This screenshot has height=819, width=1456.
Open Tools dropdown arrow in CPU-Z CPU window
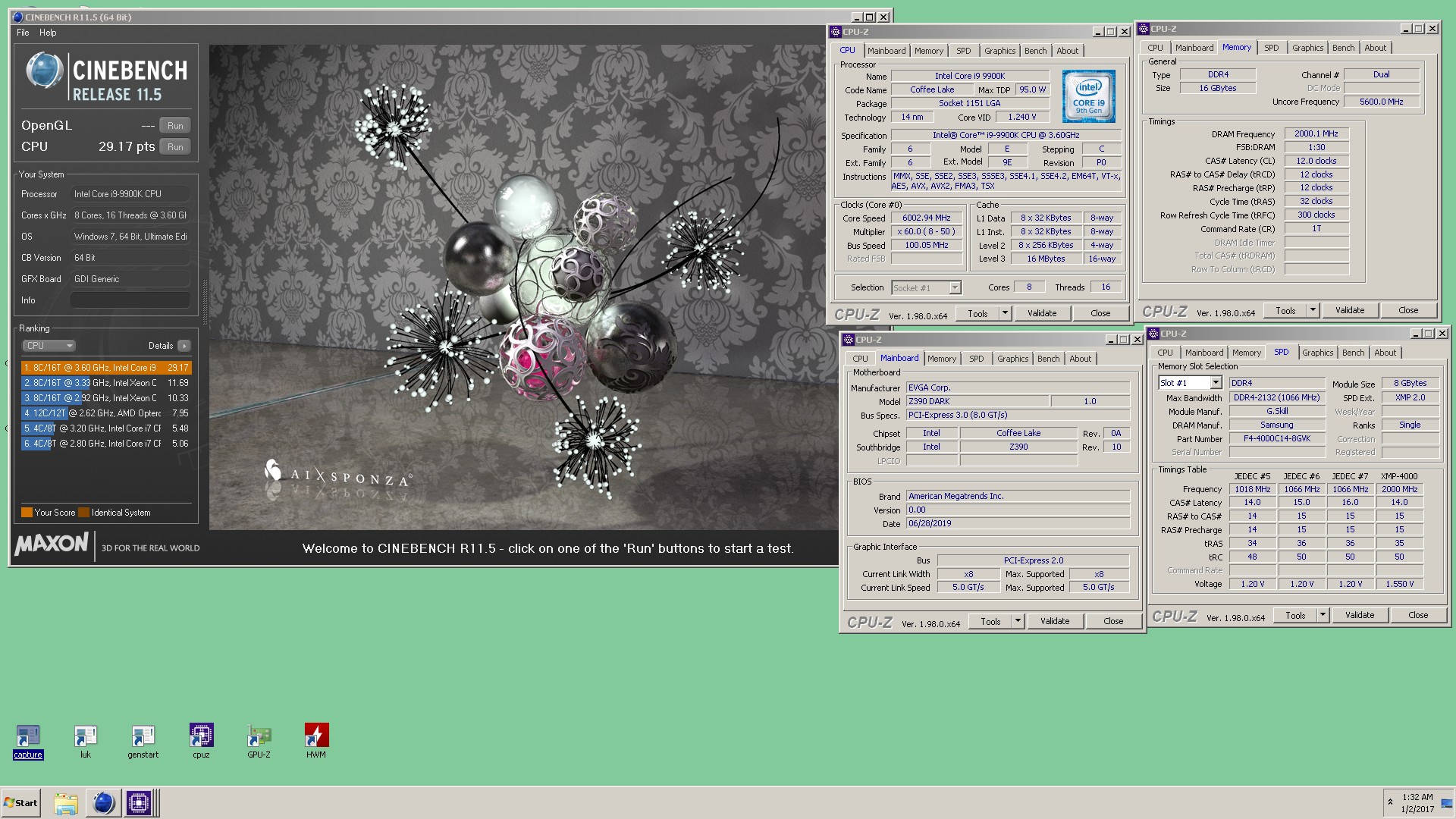(x=1006, y=313)
